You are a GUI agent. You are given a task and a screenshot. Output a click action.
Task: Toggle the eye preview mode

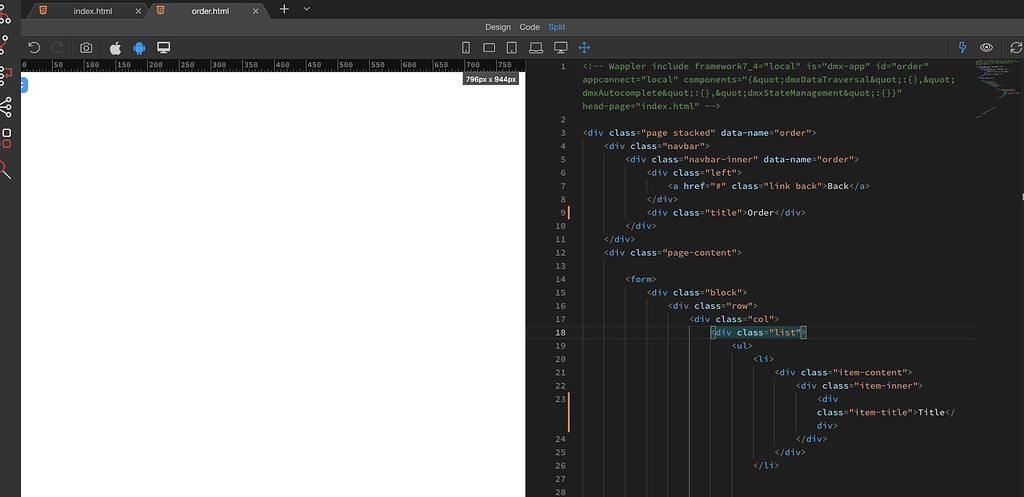[x=986, y=48]
